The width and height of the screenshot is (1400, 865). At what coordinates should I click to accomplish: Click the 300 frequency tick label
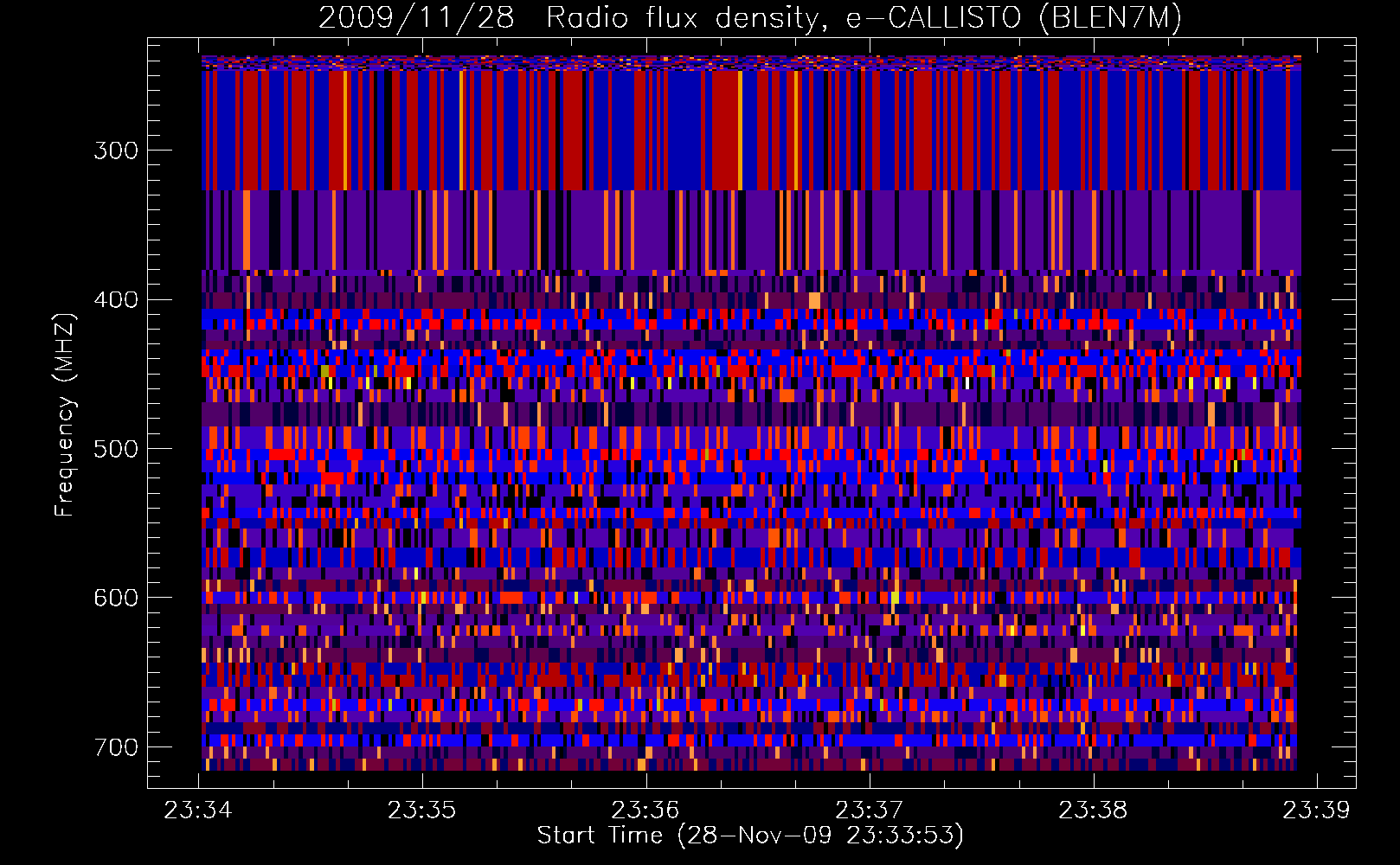tap(116, 151)
